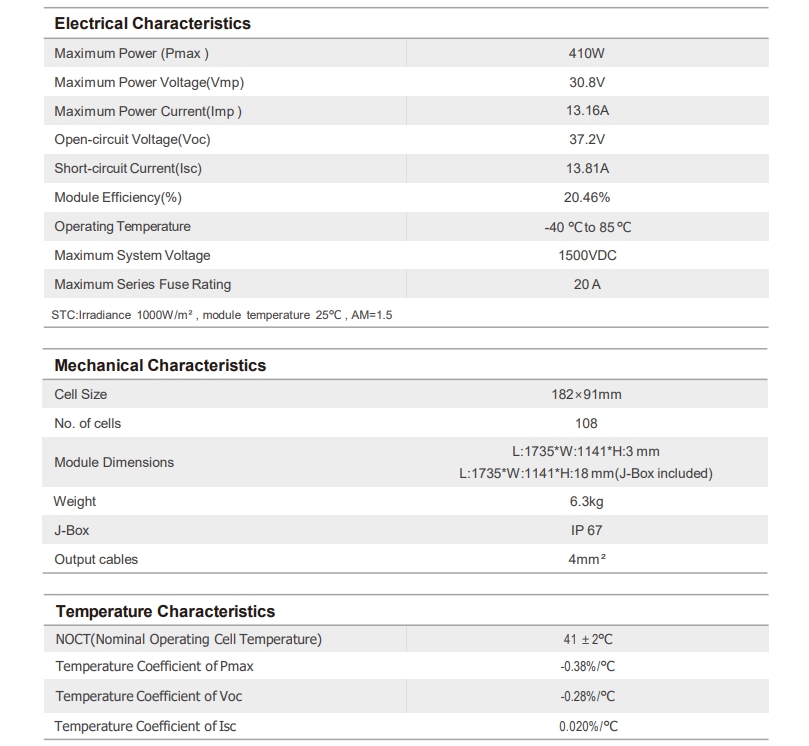Select the Maximum Power Voltage(Vmp) label
The image size is (809, 746).
point(149,83)
